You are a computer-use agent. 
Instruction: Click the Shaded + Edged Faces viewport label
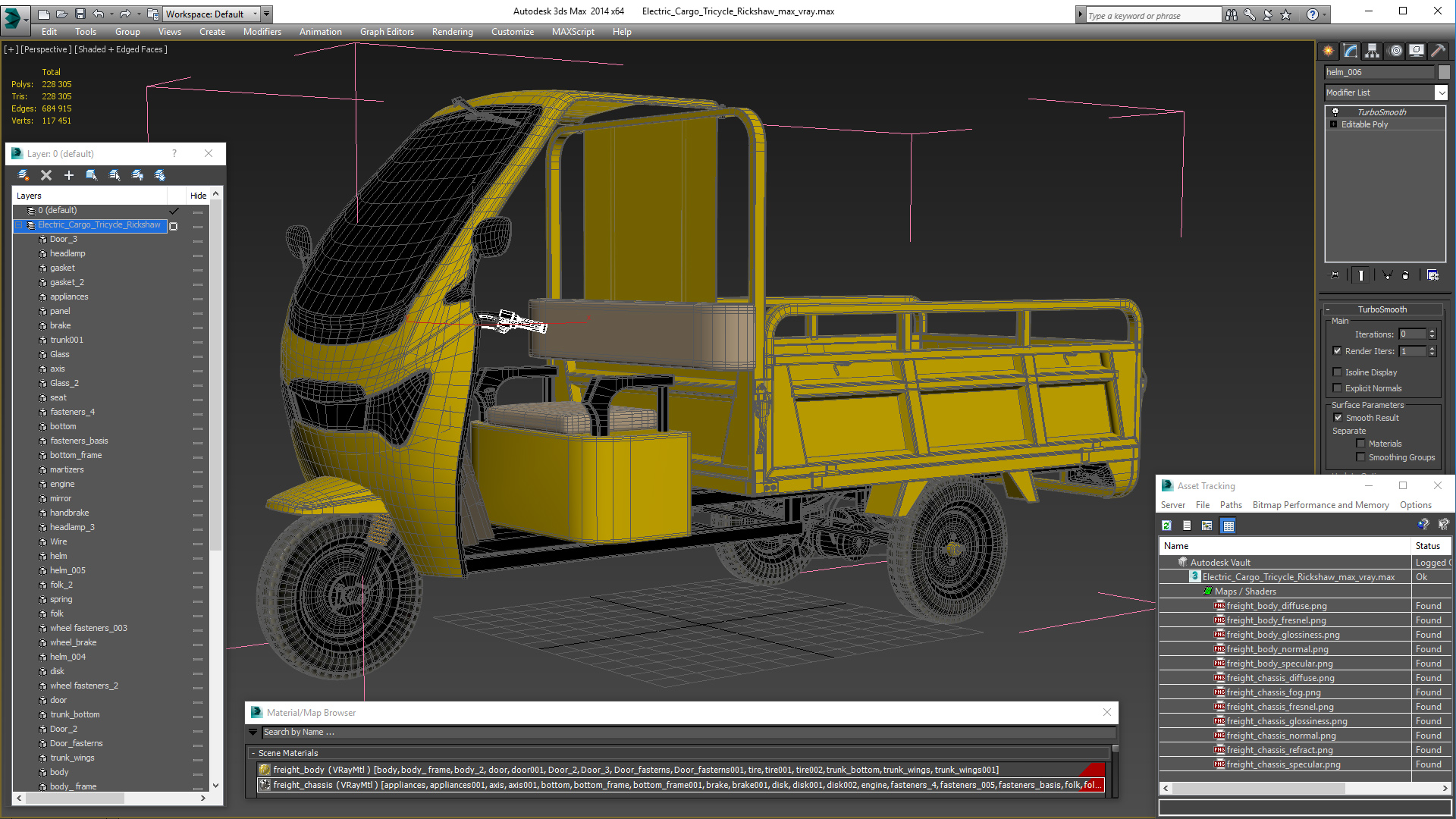[121, 49]
